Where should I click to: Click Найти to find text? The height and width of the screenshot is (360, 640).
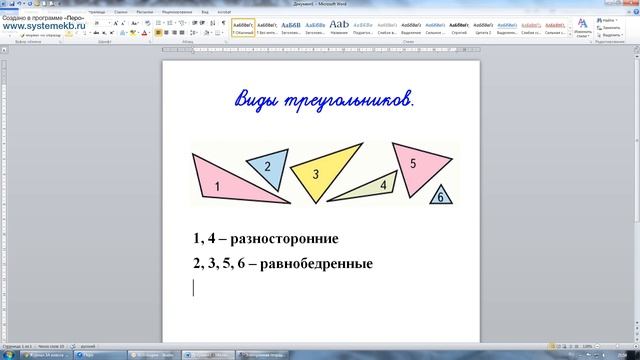[x=608, y=20]
